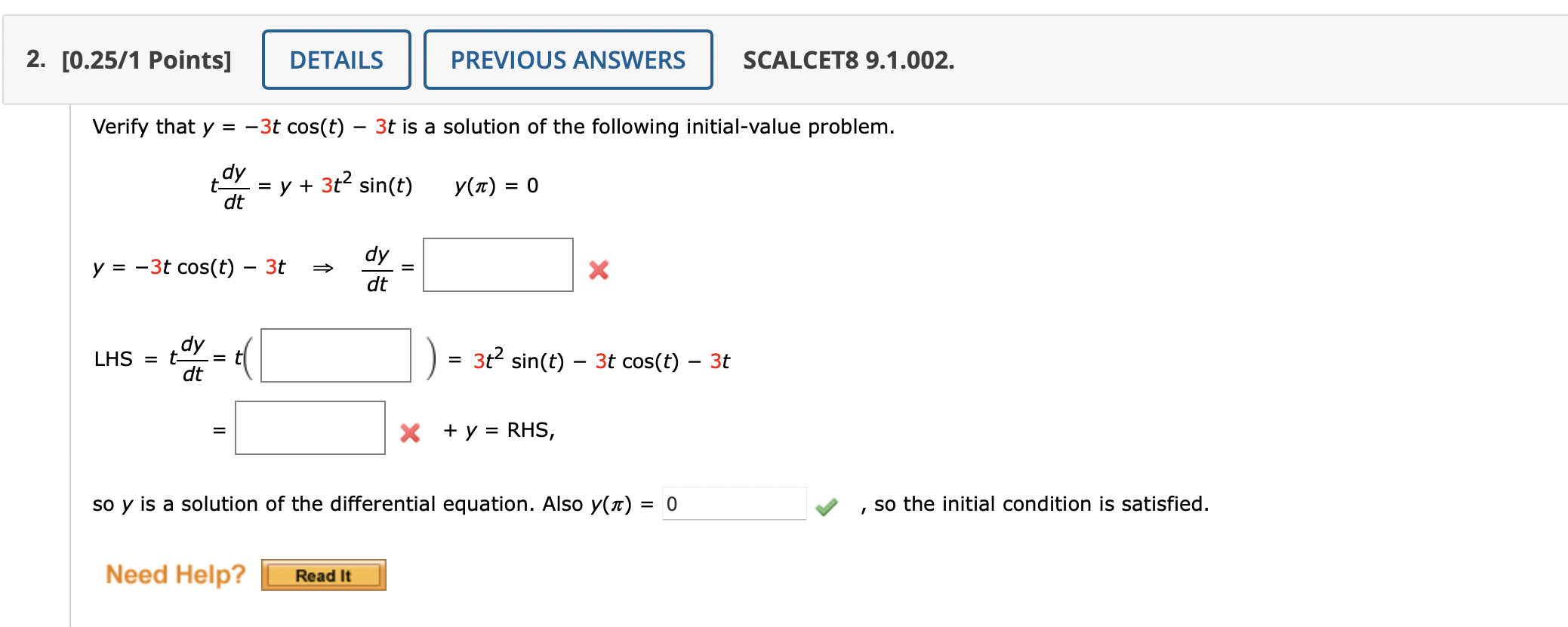
Task: Click the equation t dy/dt = y + 3t² sin(t)
Action: click(x=312, y=183)
